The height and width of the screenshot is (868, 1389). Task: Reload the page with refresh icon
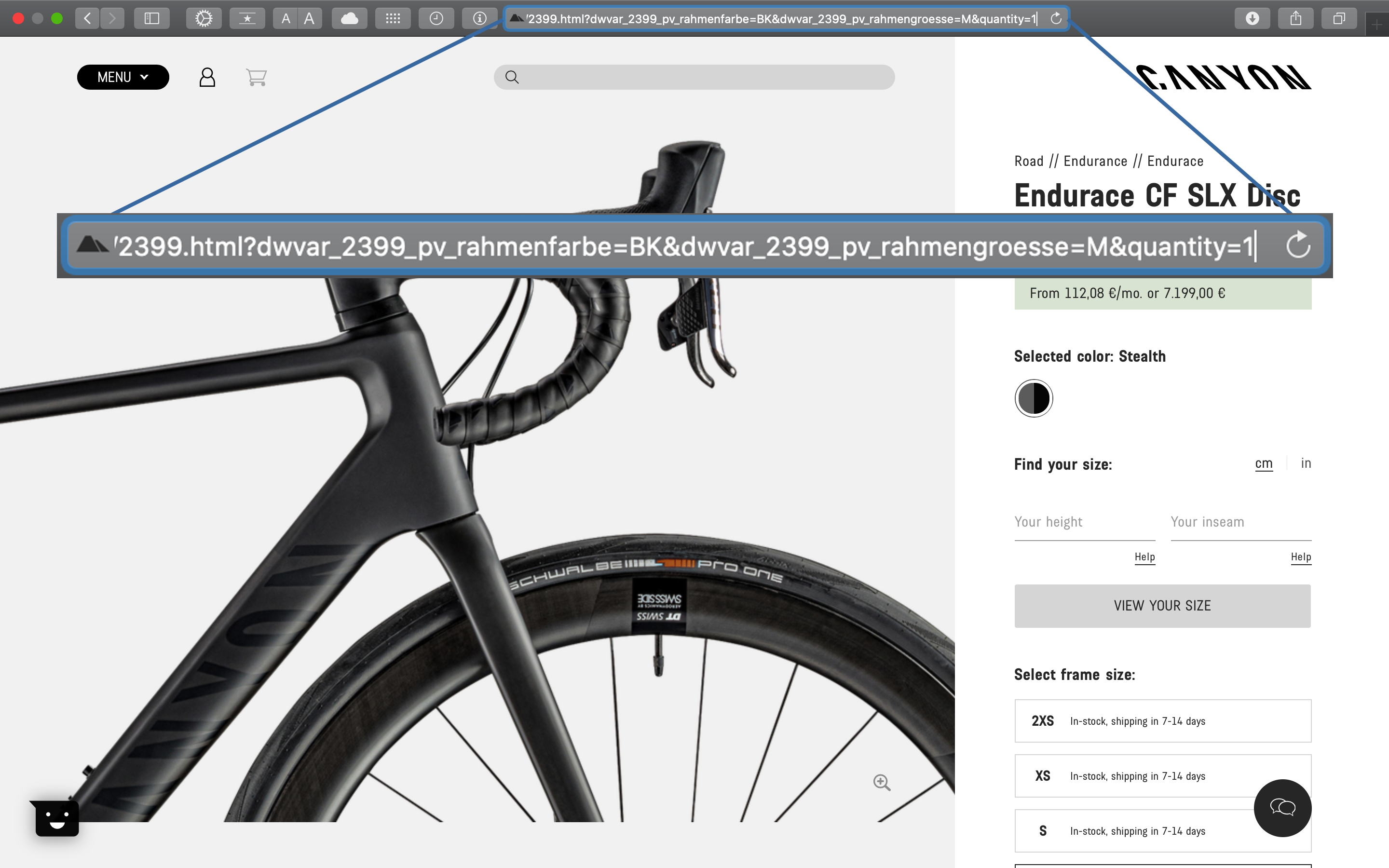1056,18
